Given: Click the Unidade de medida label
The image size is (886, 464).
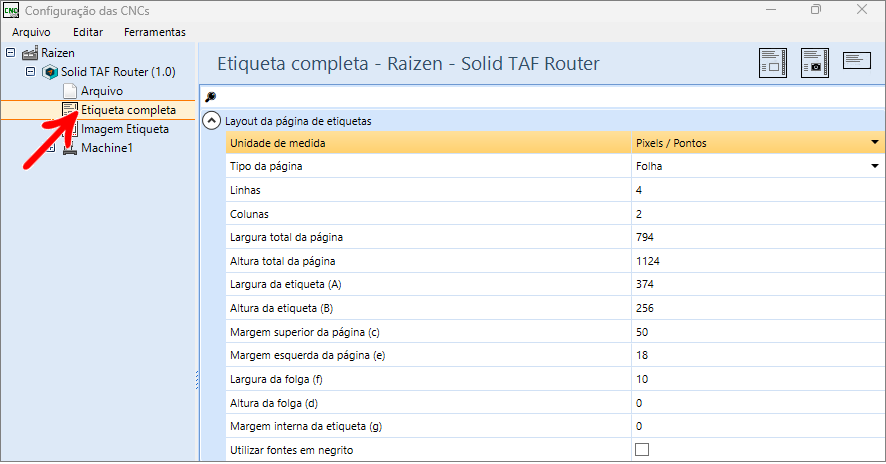Looking at the screenshot, I should click(x=277, y=143).
